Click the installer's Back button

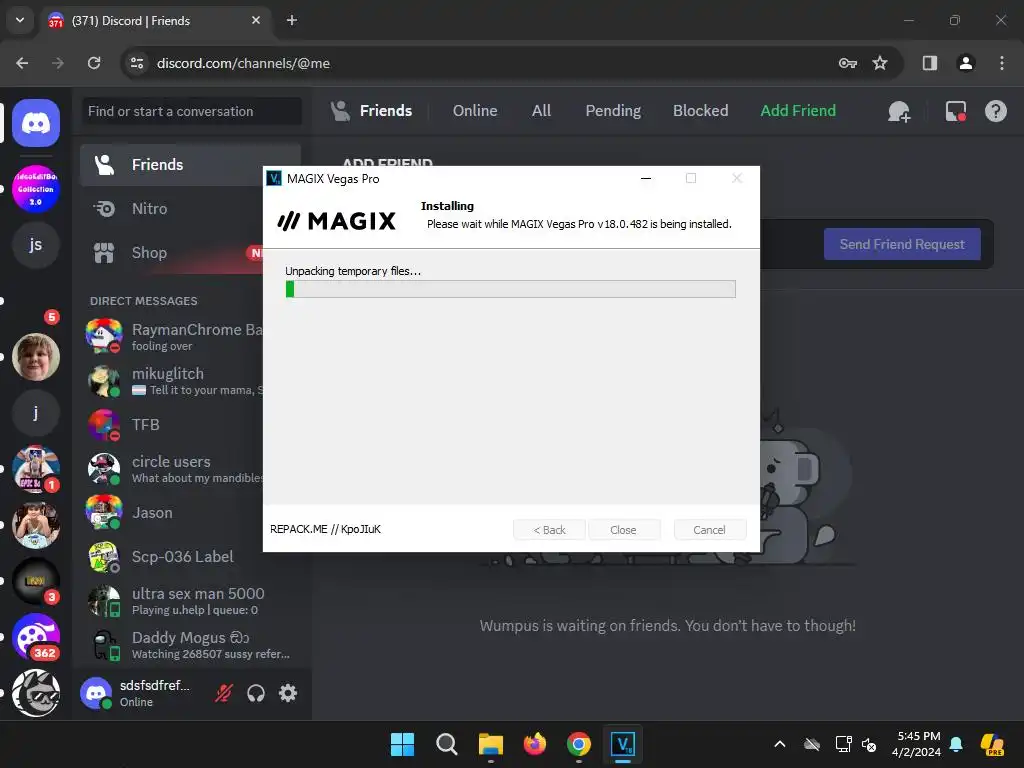(549, 530)
